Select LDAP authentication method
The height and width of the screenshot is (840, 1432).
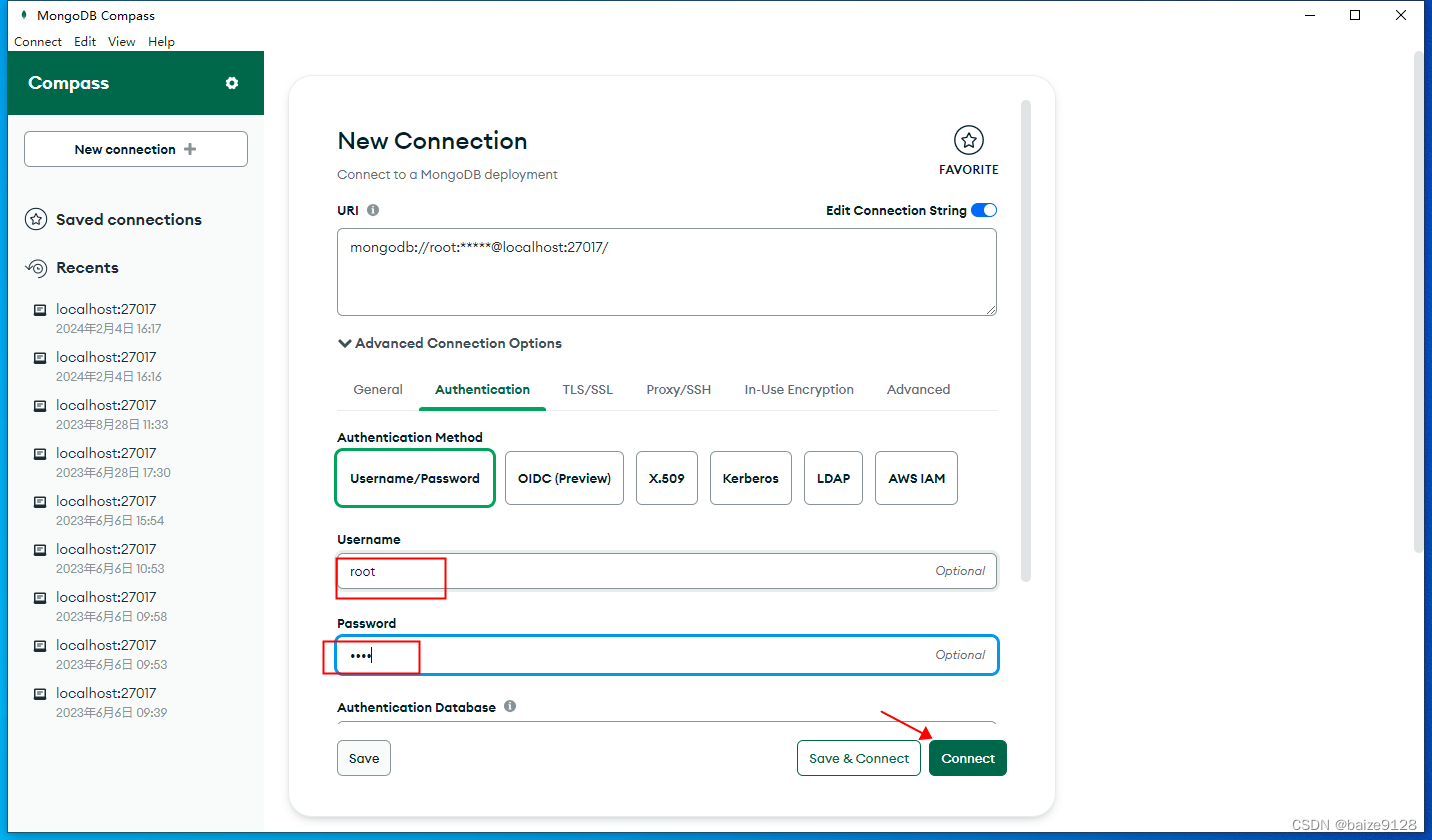(833, 478)
